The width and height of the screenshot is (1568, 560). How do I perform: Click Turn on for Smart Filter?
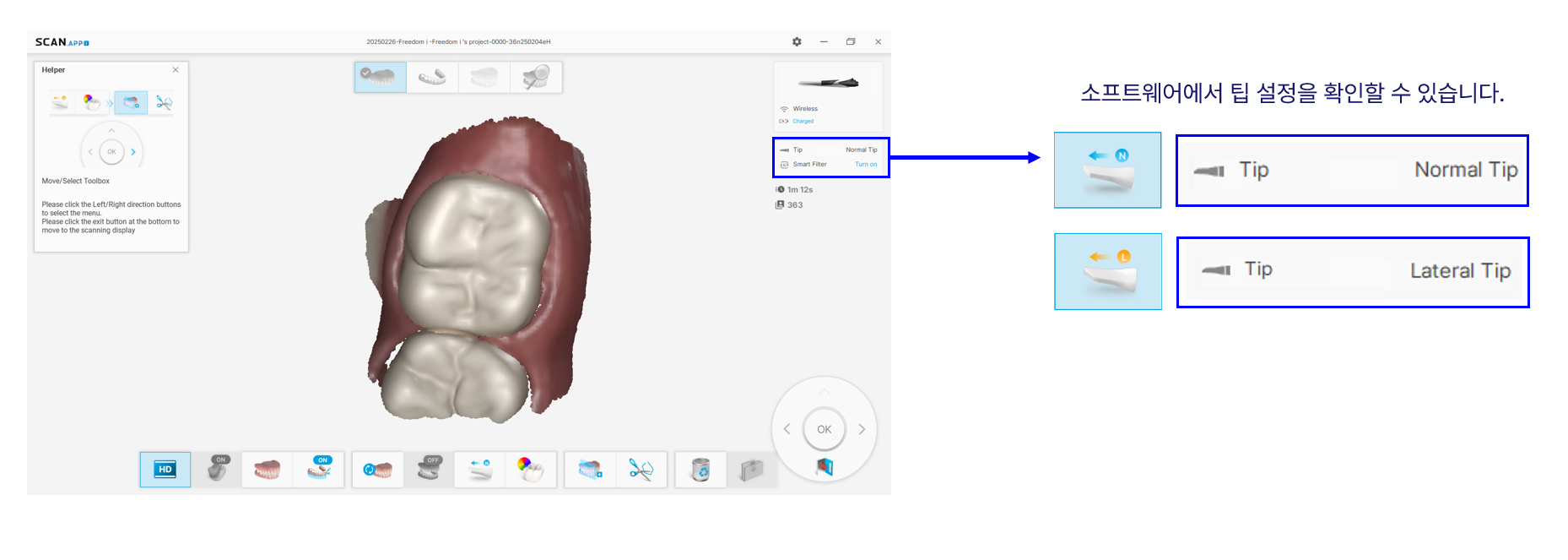866,165
